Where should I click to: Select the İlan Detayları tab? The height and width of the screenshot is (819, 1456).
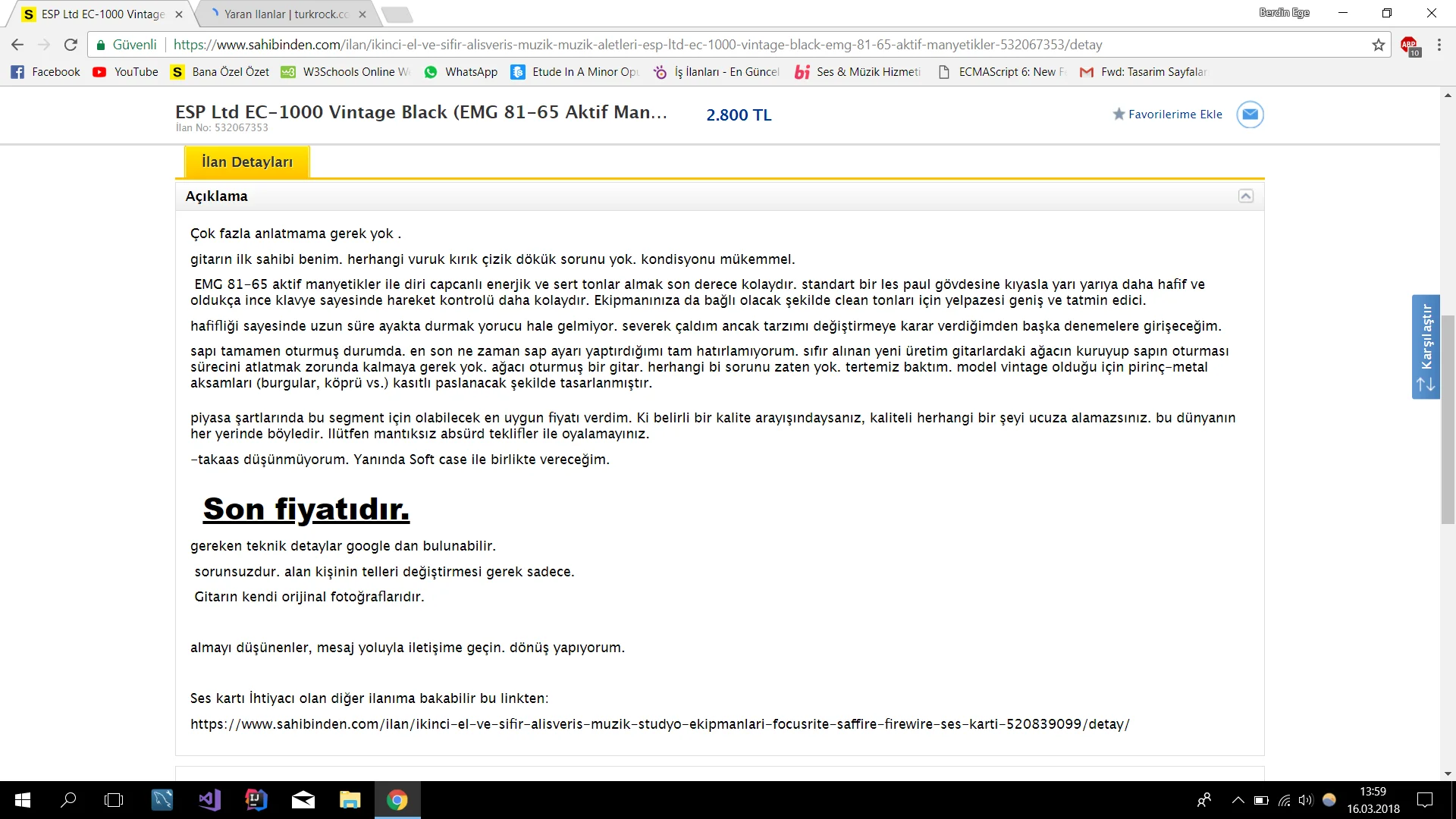coord(246,162)
